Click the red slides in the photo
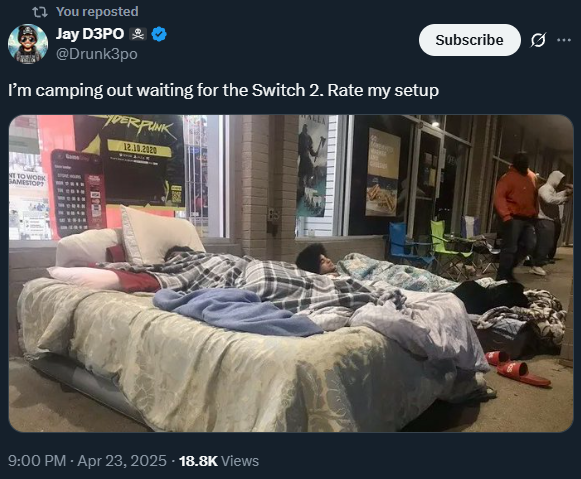Screen dimensions: 581x479 click(x=518, y=368)
